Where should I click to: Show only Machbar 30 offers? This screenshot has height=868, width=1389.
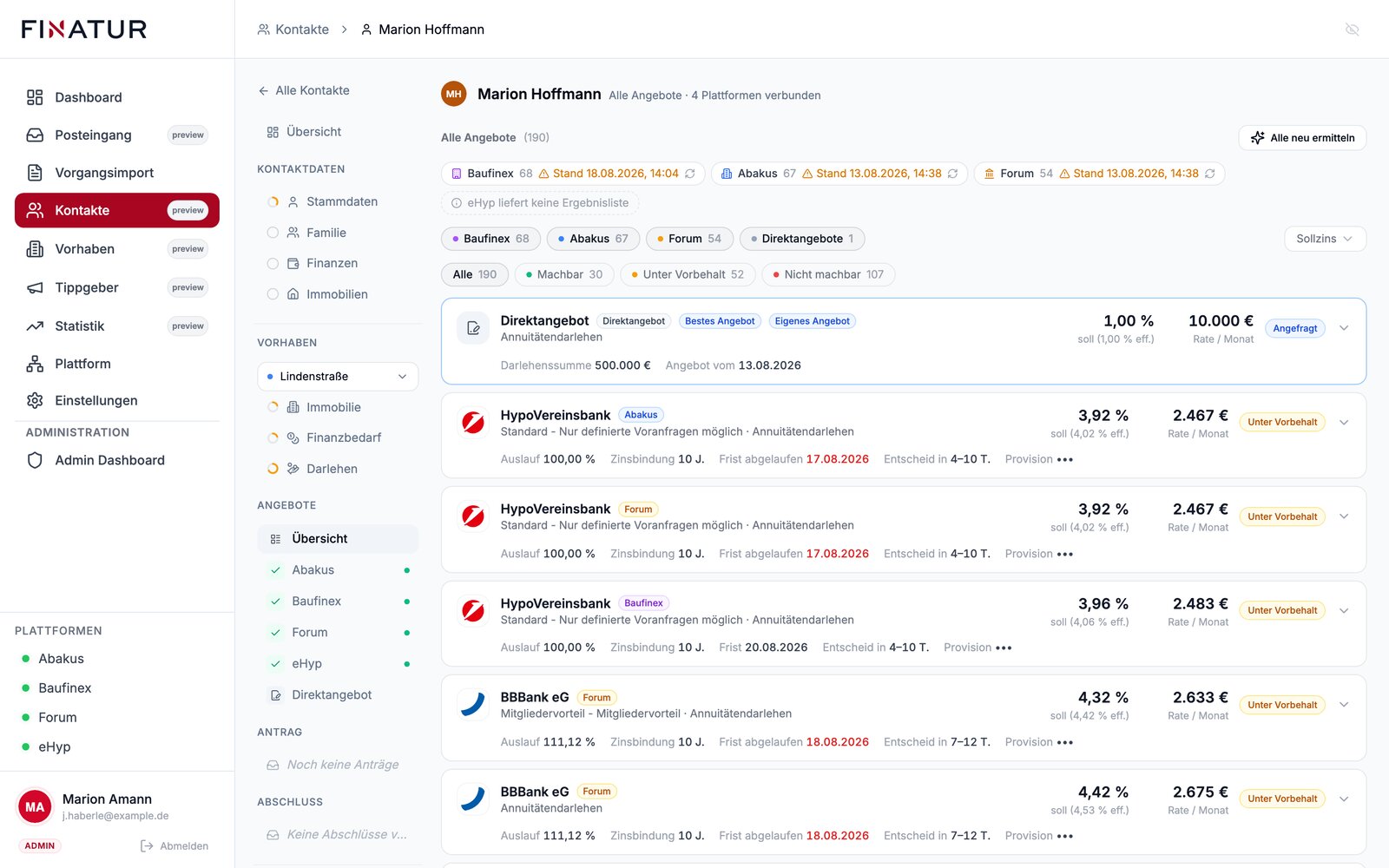click(564, 274)
